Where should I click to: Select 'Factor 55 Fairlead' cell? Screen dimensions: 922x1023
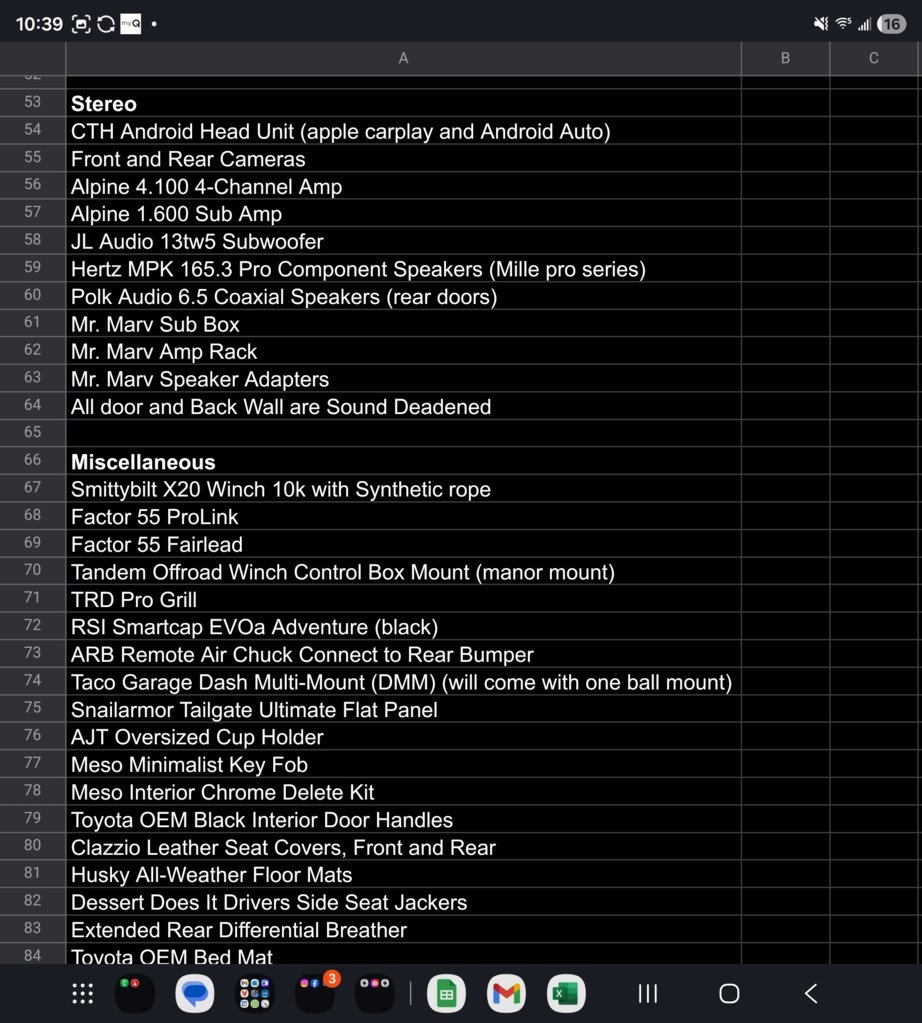403,543
